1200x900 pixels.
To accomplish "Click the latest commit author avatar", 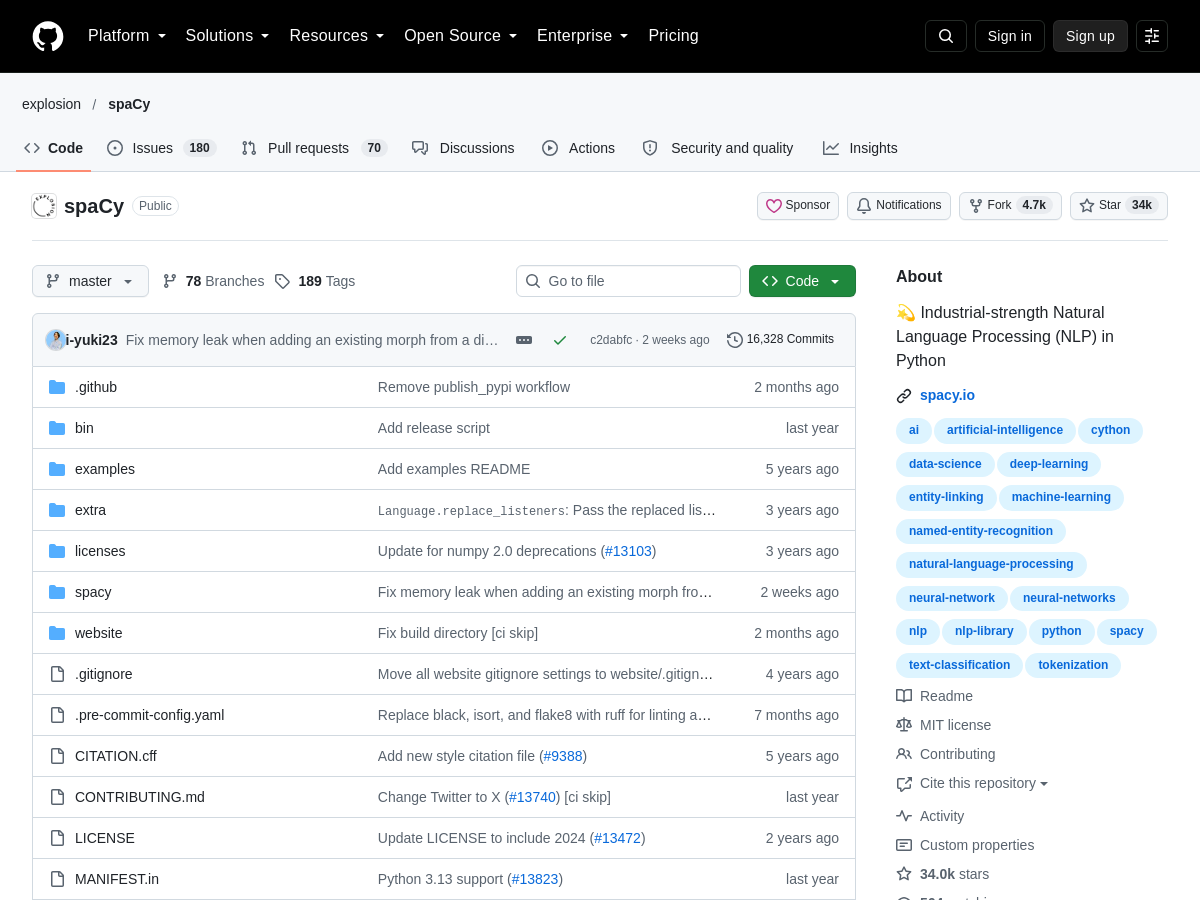I will pos(56,340).
